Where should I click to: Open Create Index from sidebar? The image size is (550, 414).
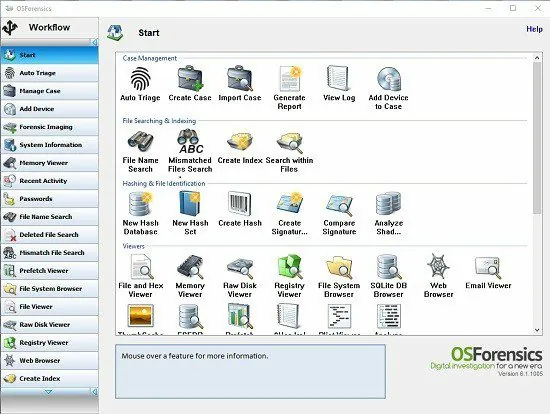[49, 378]
